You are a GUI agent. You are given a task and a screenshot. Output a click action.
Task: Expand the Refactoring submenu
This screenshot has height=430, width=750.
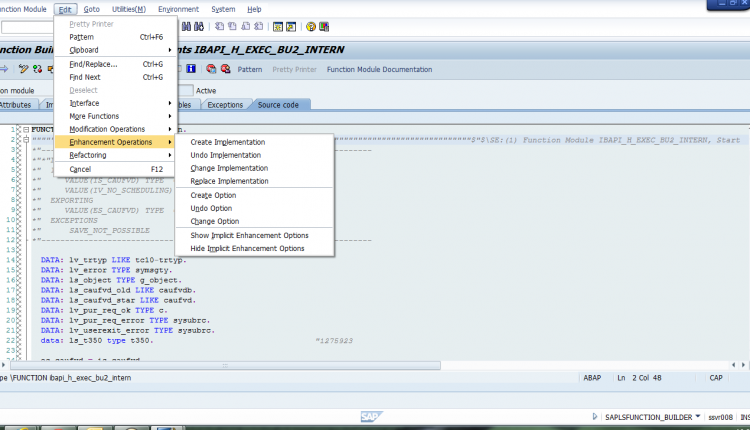click(115, 155)
